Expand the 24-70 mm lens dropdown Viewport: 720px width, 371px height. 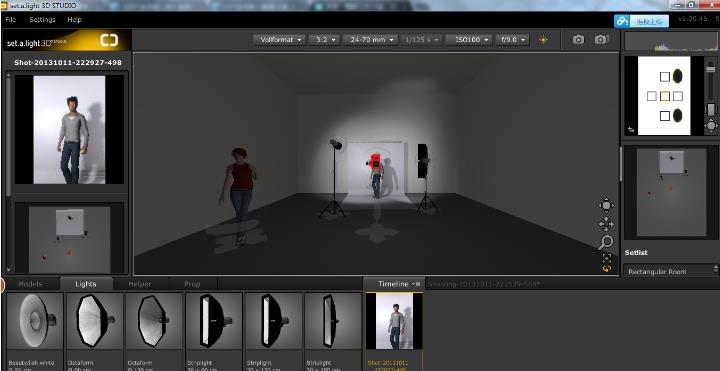pos(370,40)
